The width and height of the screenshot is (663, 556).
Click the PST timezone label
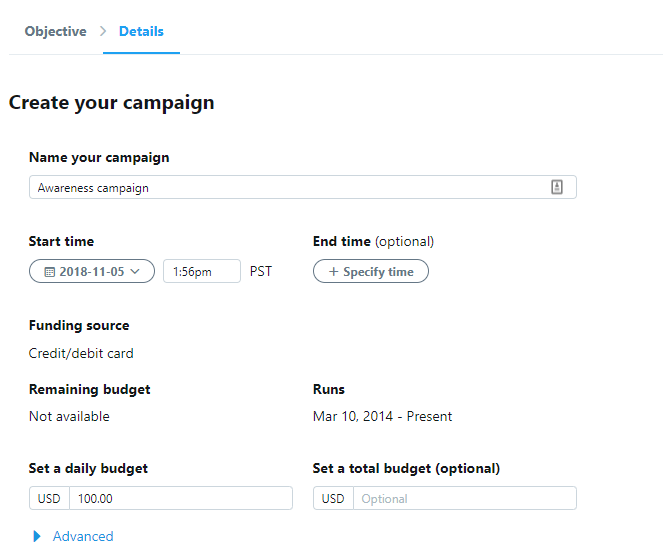click(260, 271)
